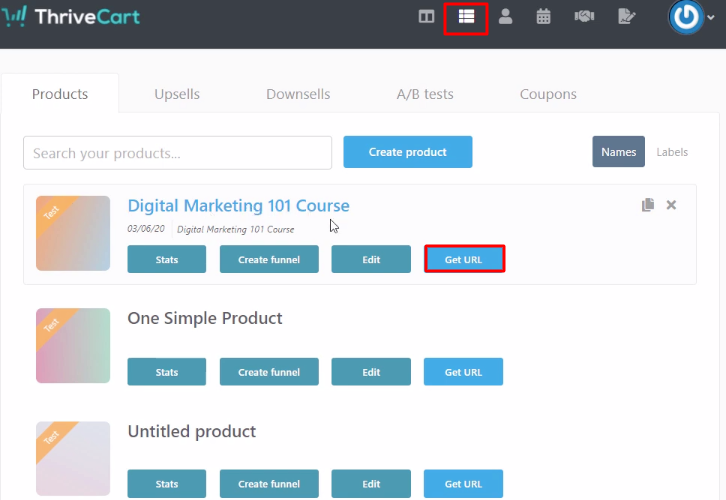Click the italic Digital Marketing 101 Course subtitle
The width and height of the screenshot is (726, 500).
pos(236,229)
